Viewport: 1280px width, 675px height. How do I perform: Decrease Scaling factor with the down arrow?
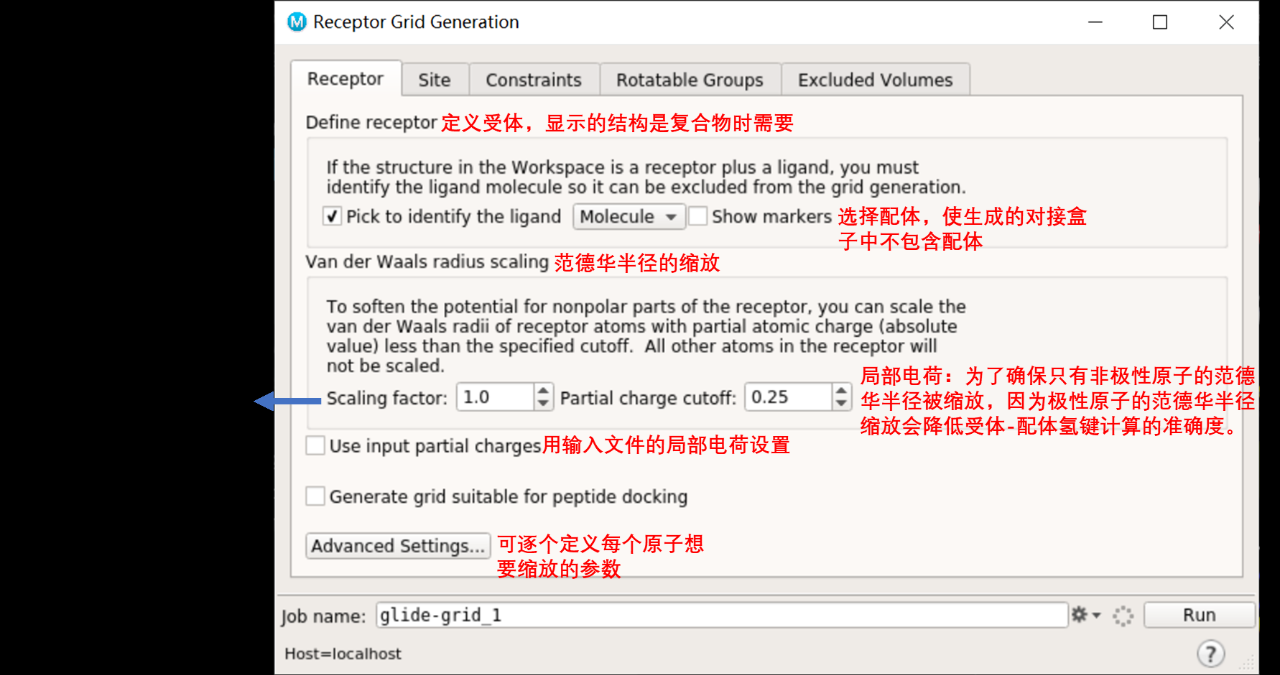[543, 404]
